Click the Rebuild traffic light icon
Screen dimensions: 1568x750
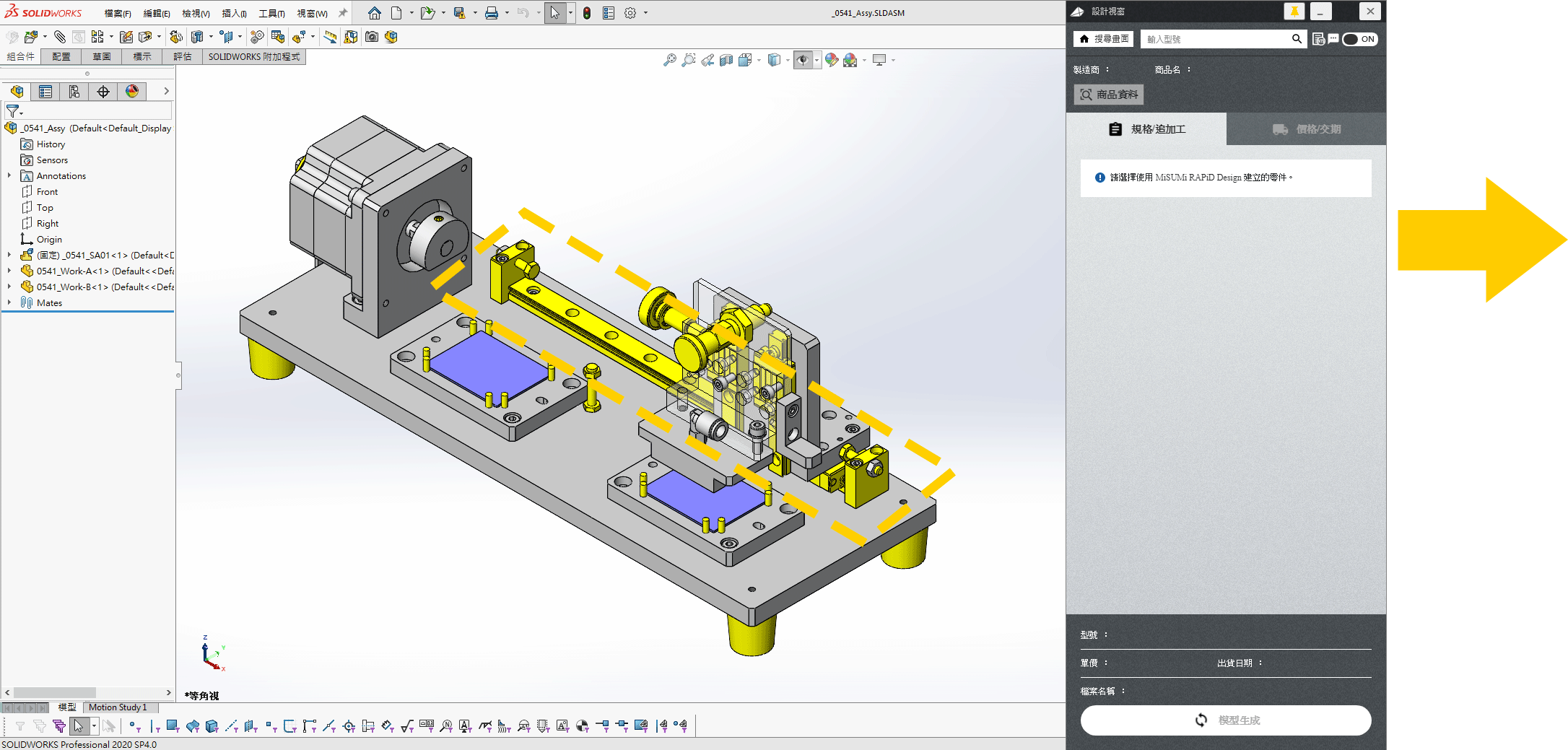pyautogui.click(x=587, y=13)
